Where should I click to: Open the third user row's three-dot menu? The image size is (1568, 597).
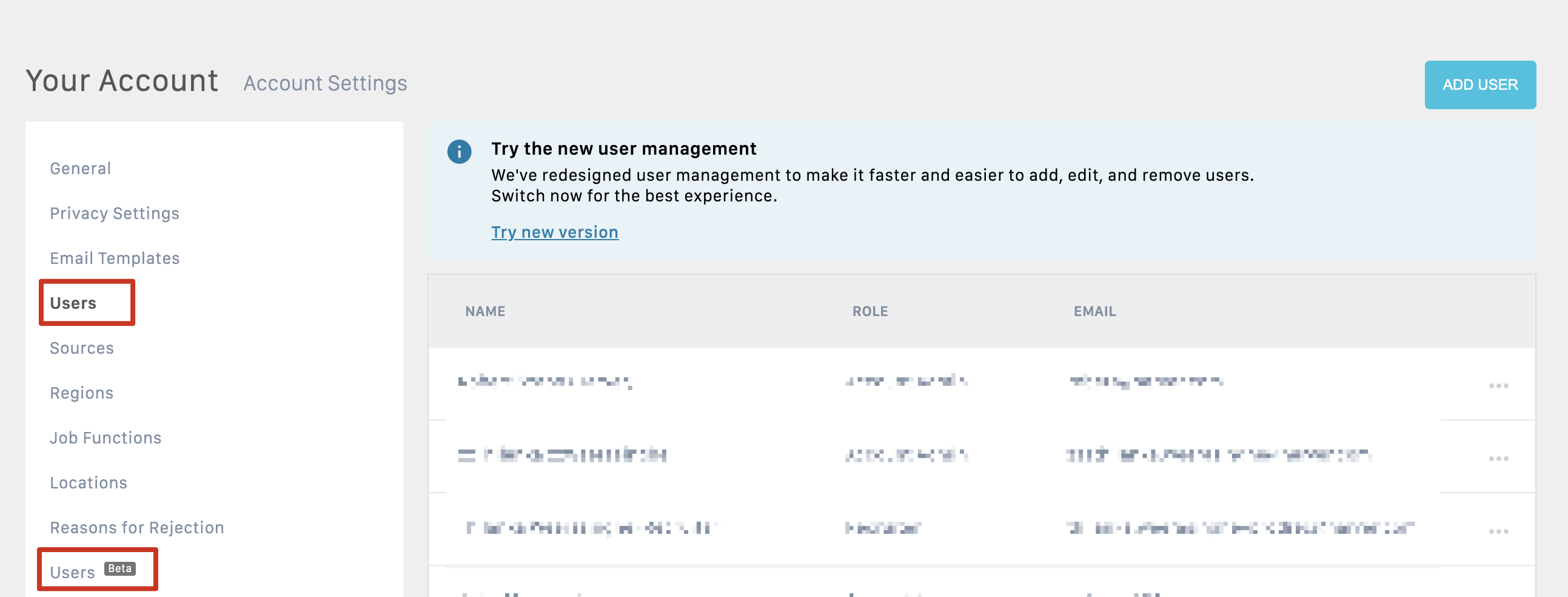(1498, 531)
